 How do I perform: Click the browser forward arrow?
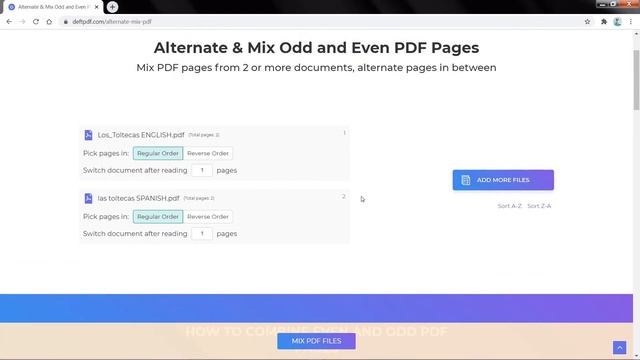point(22,22)
